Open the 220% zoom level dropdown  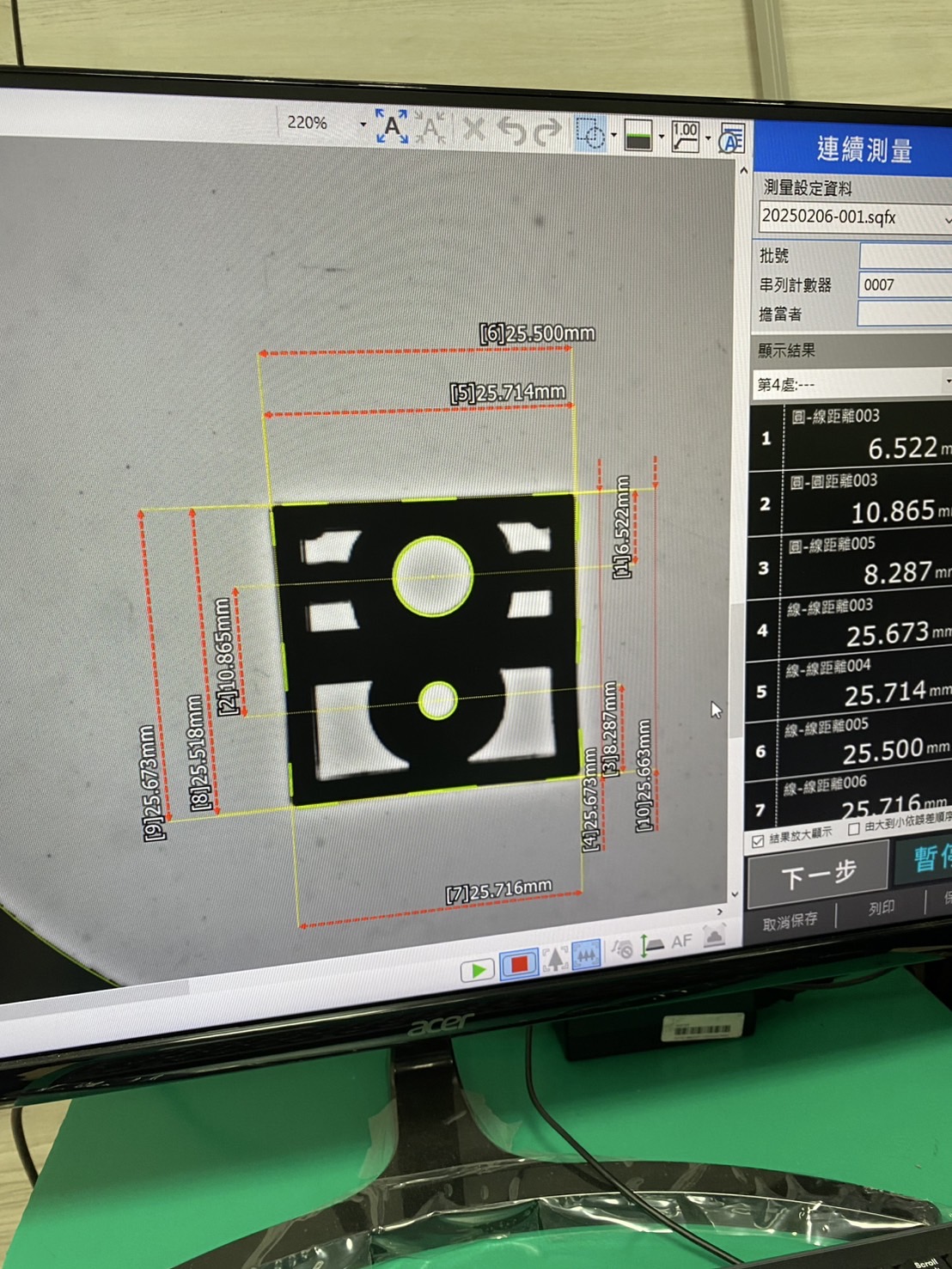(363, 125)
